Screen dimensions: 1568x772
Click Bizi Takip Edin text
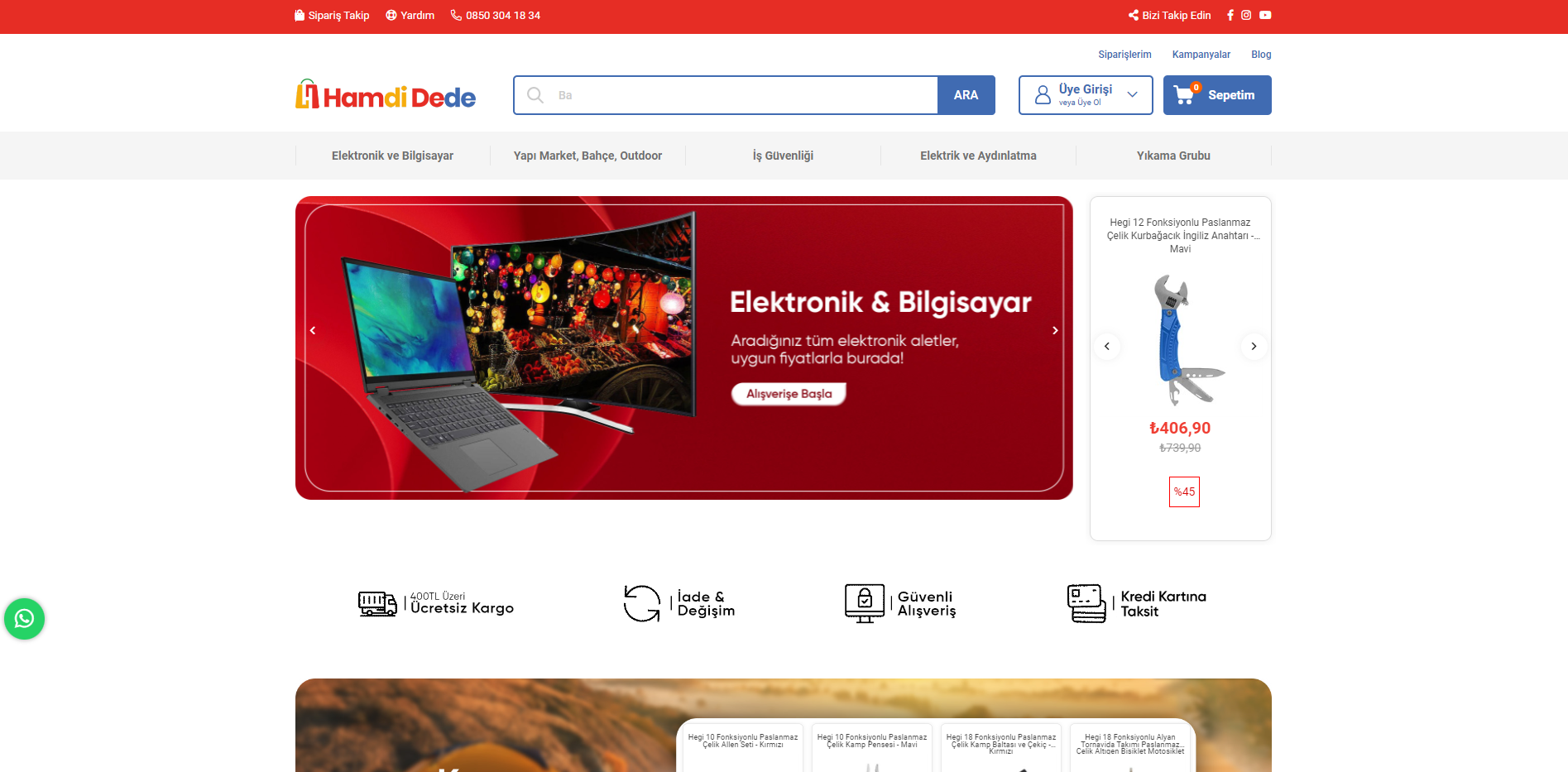[1176, 16]
